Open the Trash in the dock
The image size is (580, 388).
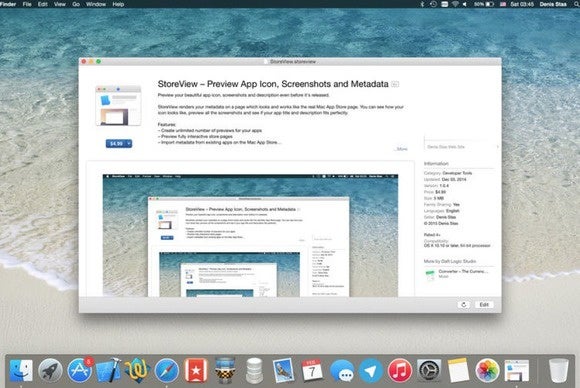pos(559,370)
